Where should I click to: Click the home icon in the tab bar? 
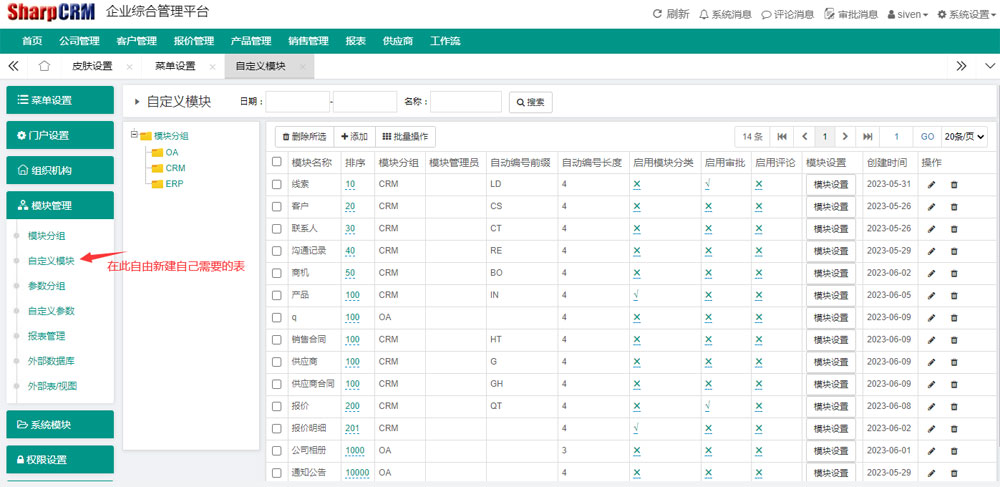[x=44, y=66]
